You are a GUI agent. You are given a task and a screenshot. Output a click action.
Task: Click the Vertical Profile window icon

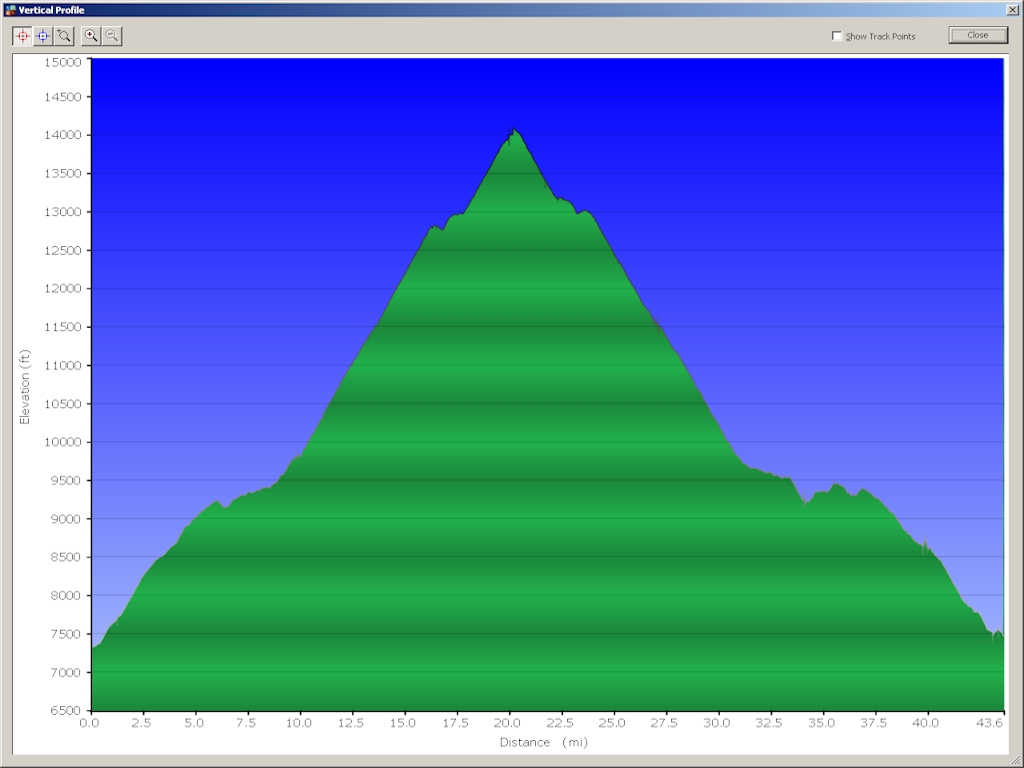pyautogui.click(x=10, y=10)
